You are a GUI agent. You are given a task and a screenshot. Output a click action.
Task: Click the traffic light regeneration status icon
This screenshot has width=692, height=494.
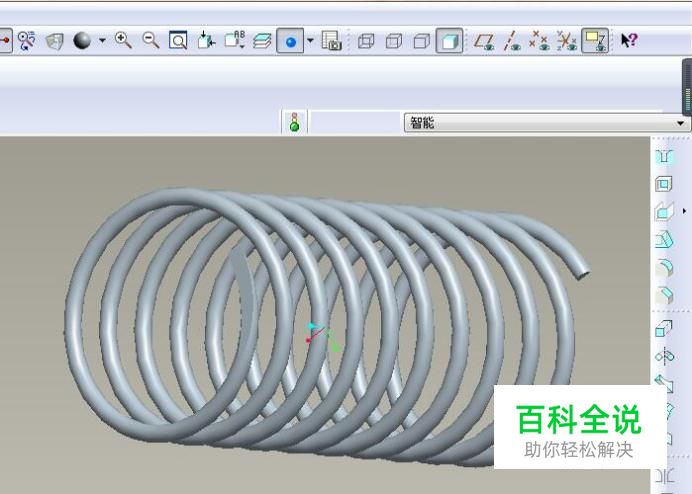point(294,122)
